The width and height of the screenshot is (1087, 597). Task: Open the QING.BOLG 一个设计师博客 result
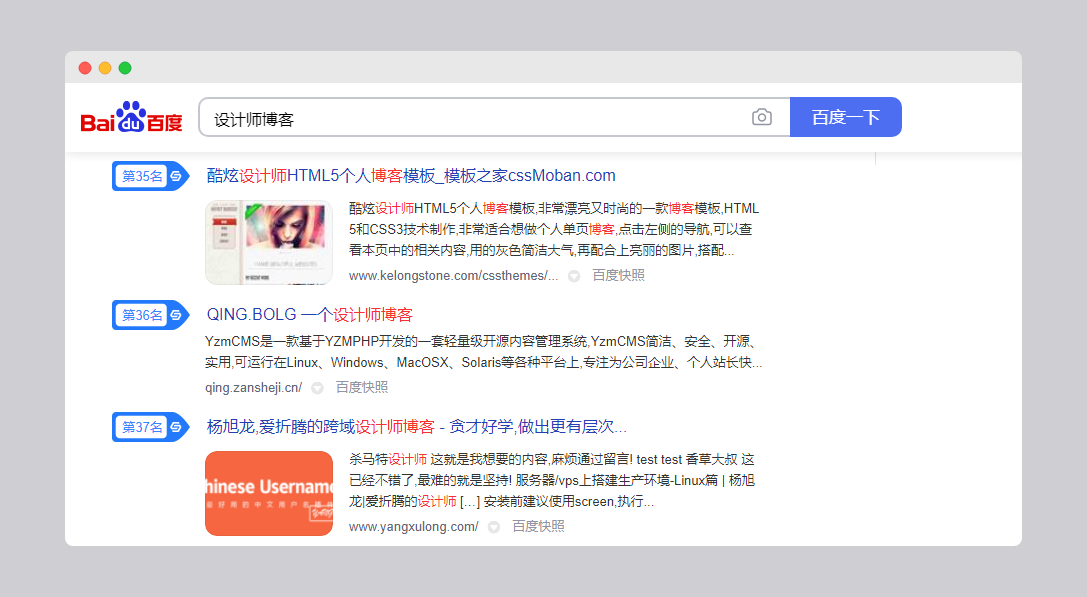pos(309,315)
